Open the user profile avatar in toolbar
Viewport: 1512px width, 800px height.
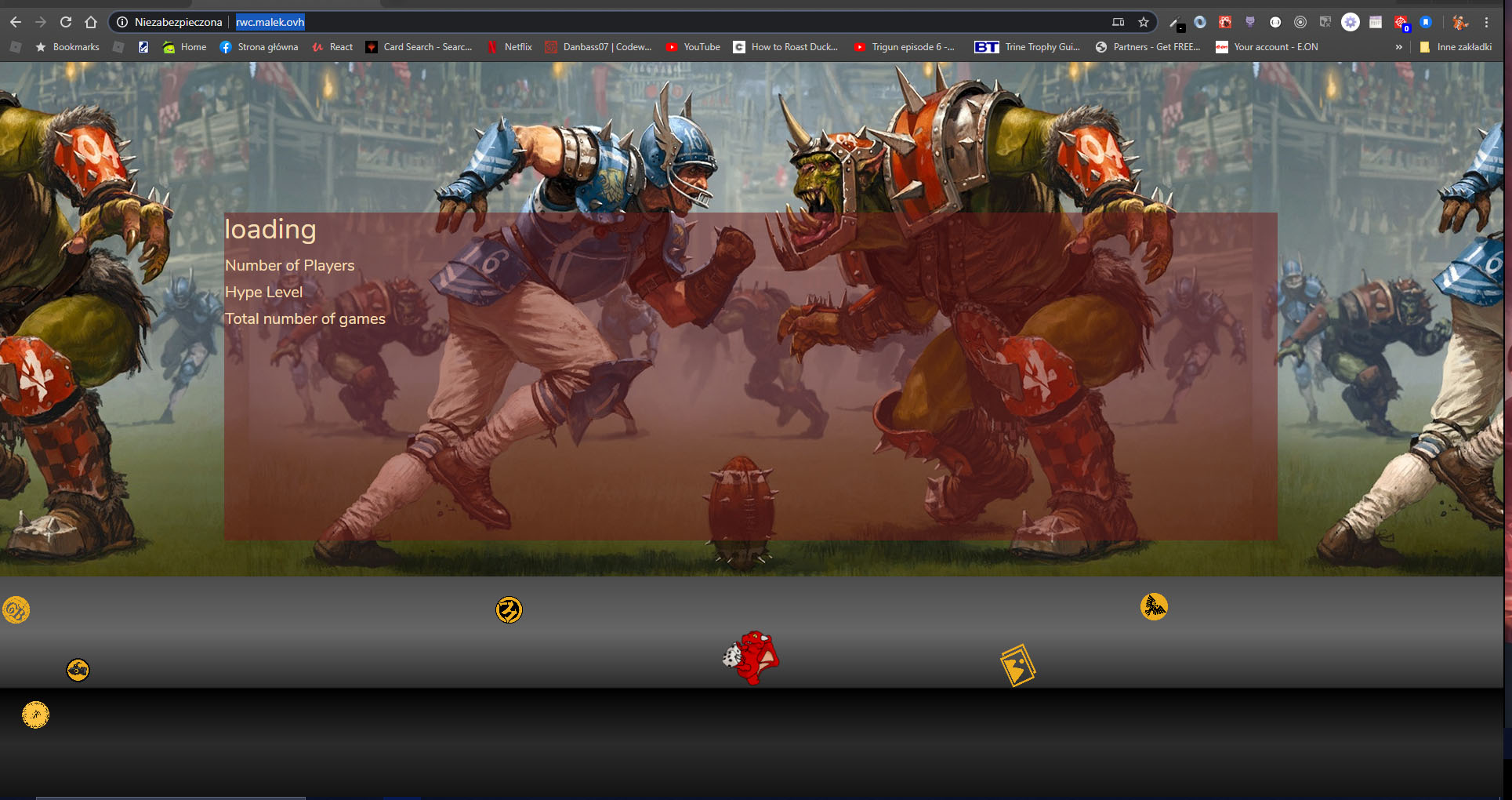(1459, 22)
